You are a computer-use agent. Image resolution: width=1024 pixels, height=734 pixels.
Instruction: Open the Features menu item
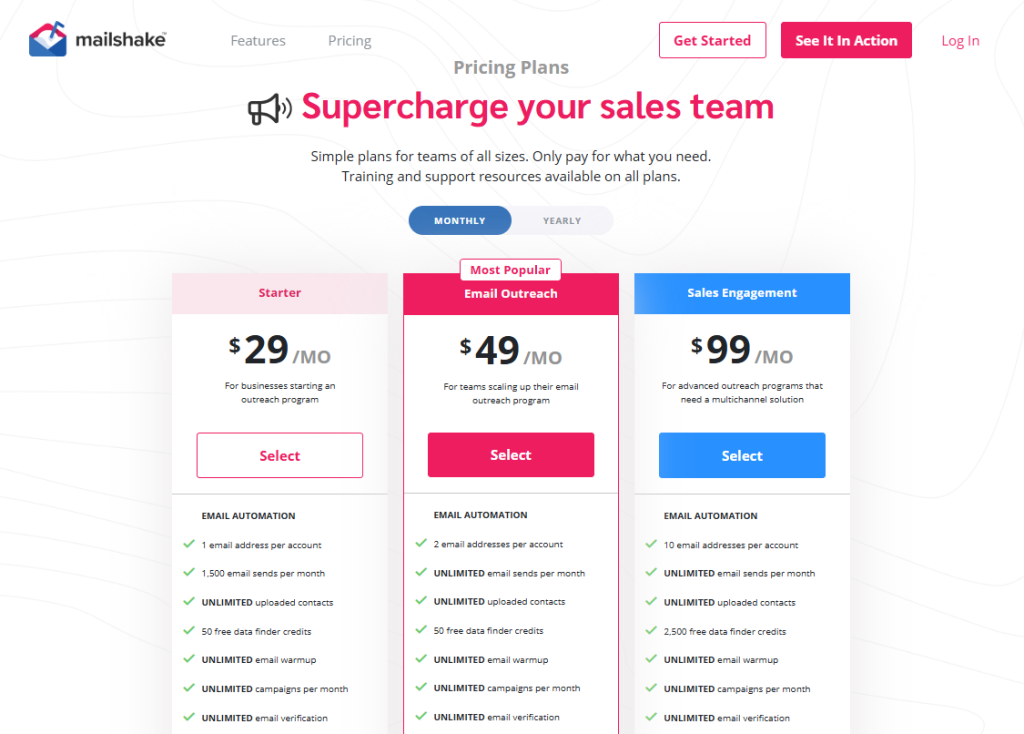click(257, 40)
